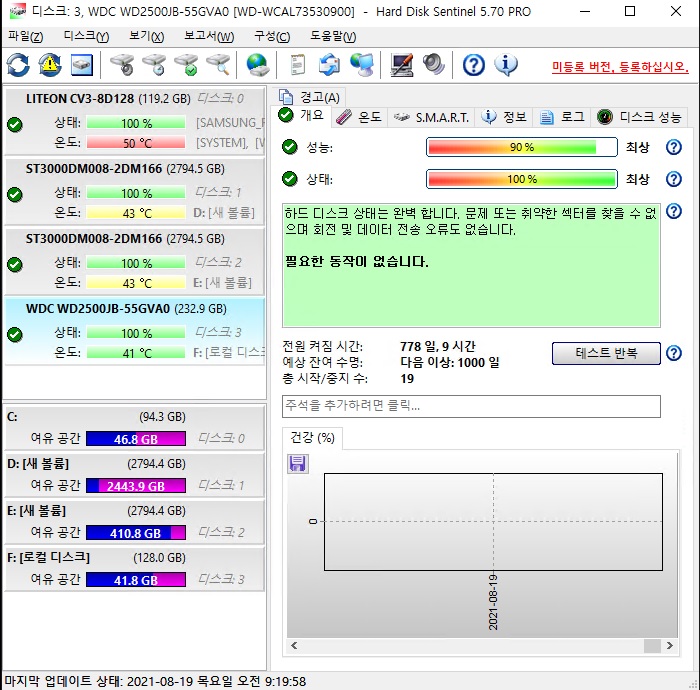Switch to the 정보 tab
The image size is (700, 690).
pos(504,117)
